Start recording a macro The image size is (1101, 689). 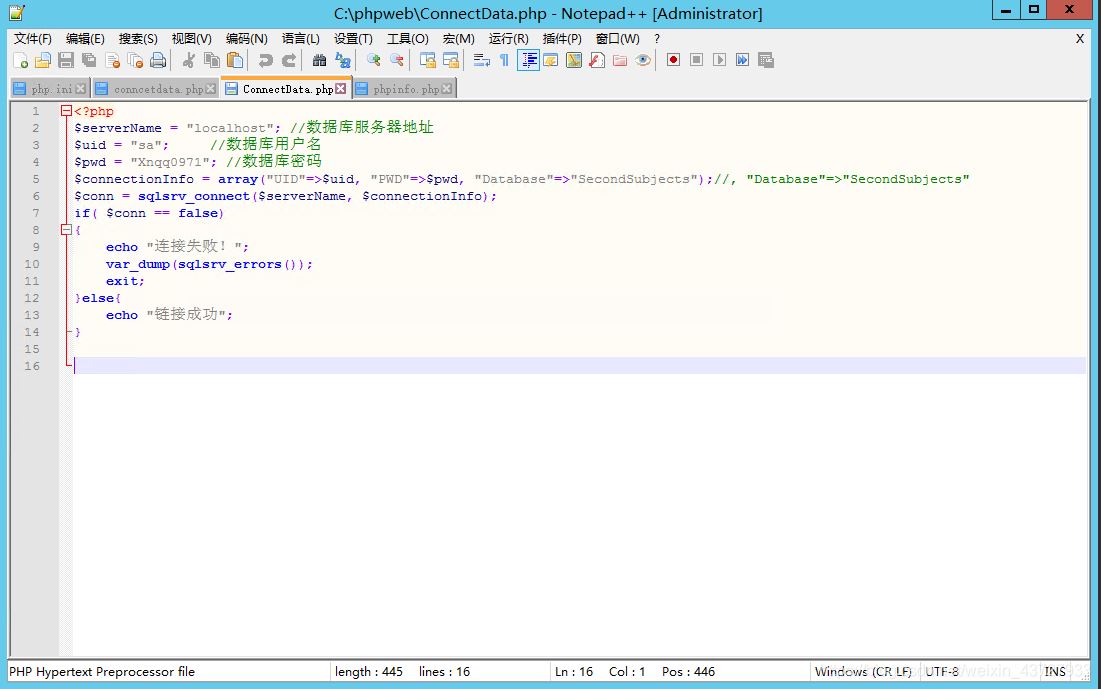[x=673, y=60]
